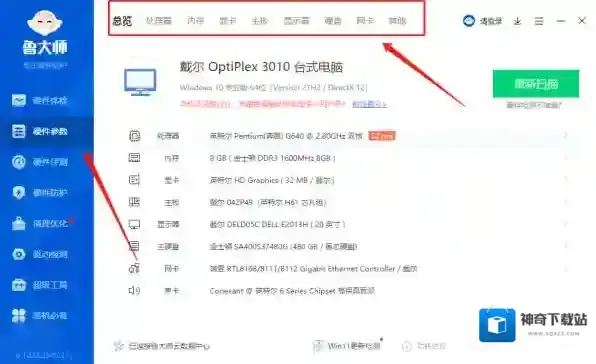Click the desktop computer icon beside OptiPlex title

140,82
